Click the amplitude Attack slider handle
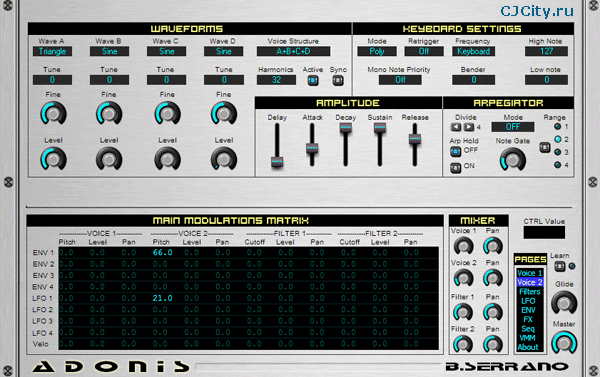The image size is (600, 377). click(x=312, y=148)
